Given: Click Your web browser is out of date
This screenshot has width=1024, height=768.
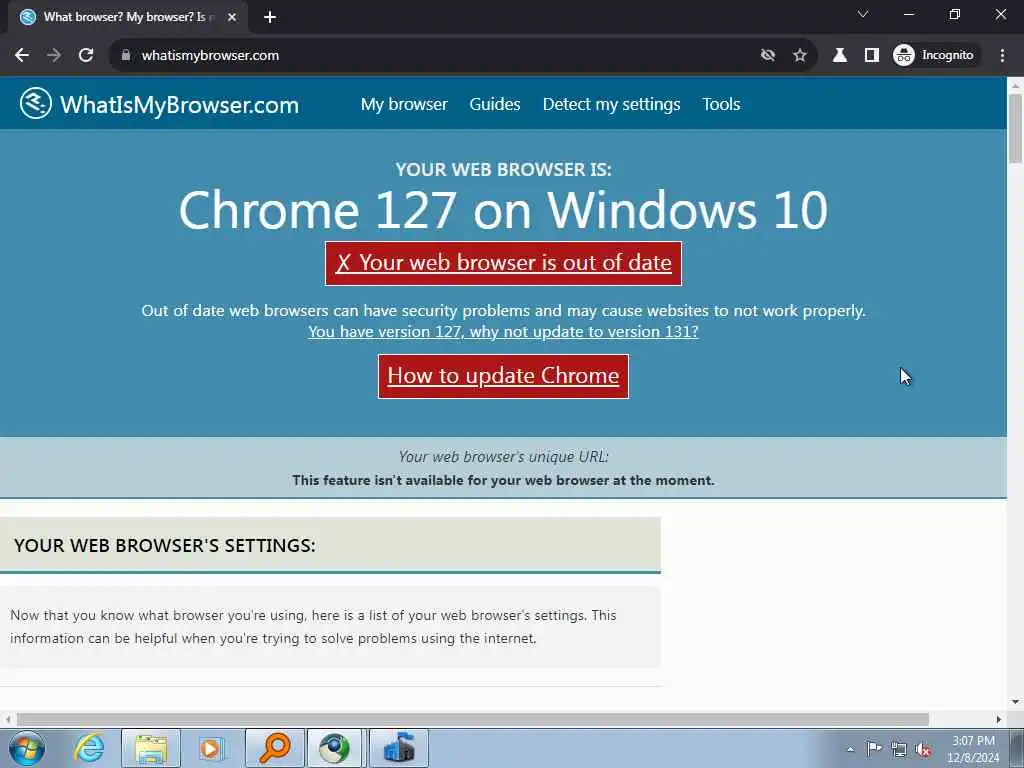Looking at the screenshot, I should 503,263.
